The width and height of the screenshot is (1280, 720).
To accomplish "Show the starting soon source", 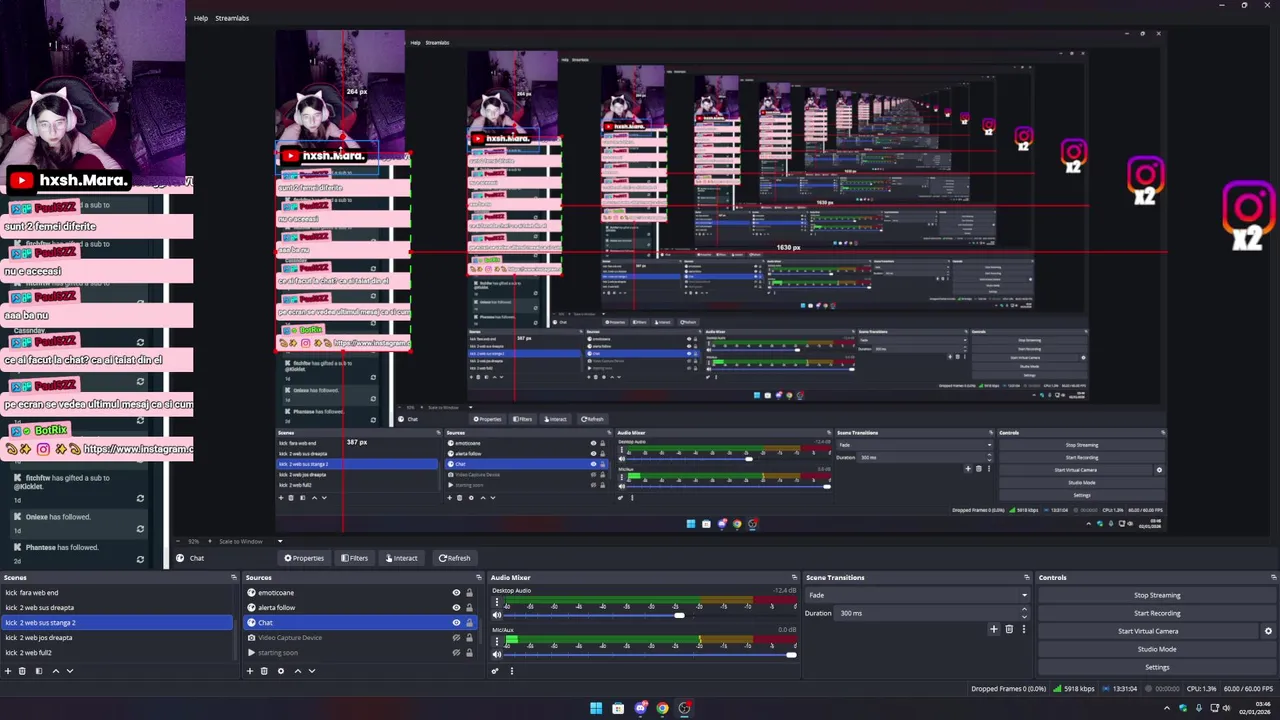I will pos(456,652).
